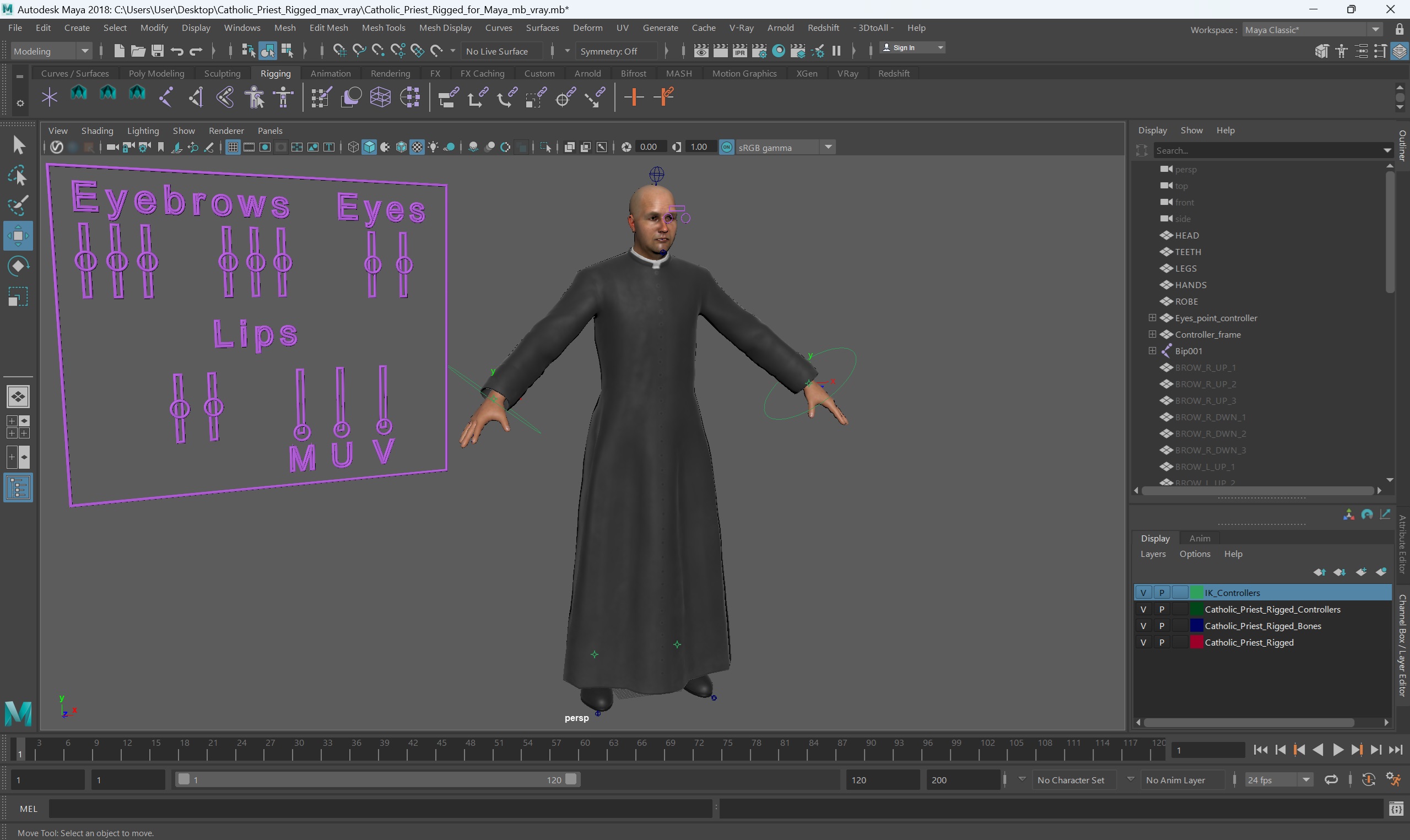Open Auto Keyframe toggle icon
This screenshot has width=1410, height=840.
click(x=1369, y=779)
